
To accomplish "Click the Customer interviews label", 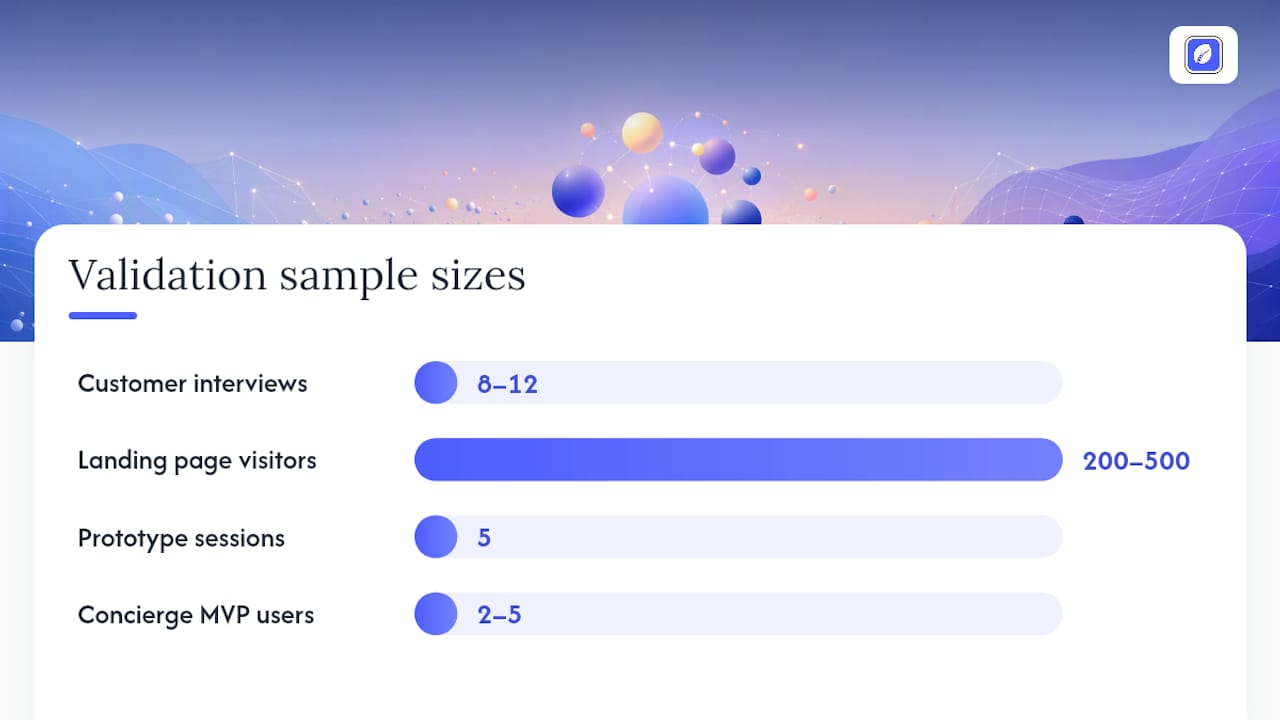I will [x=193, y=383].
